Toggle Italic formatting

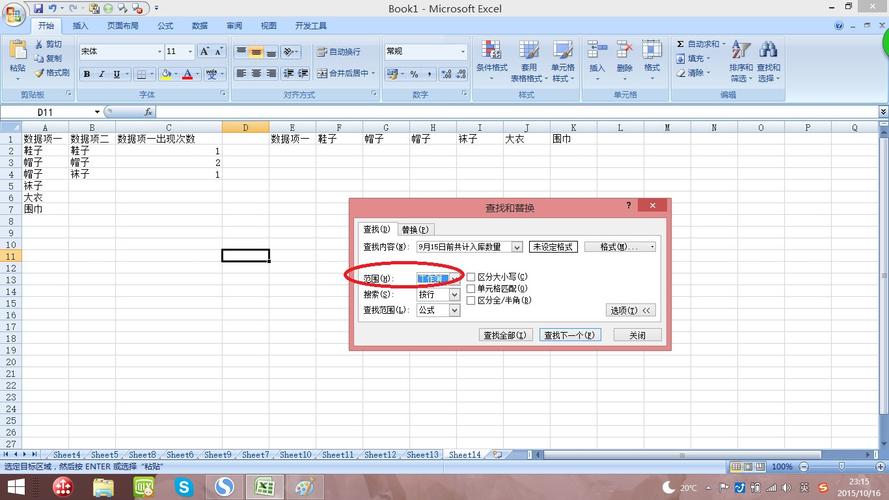[101, 74]
